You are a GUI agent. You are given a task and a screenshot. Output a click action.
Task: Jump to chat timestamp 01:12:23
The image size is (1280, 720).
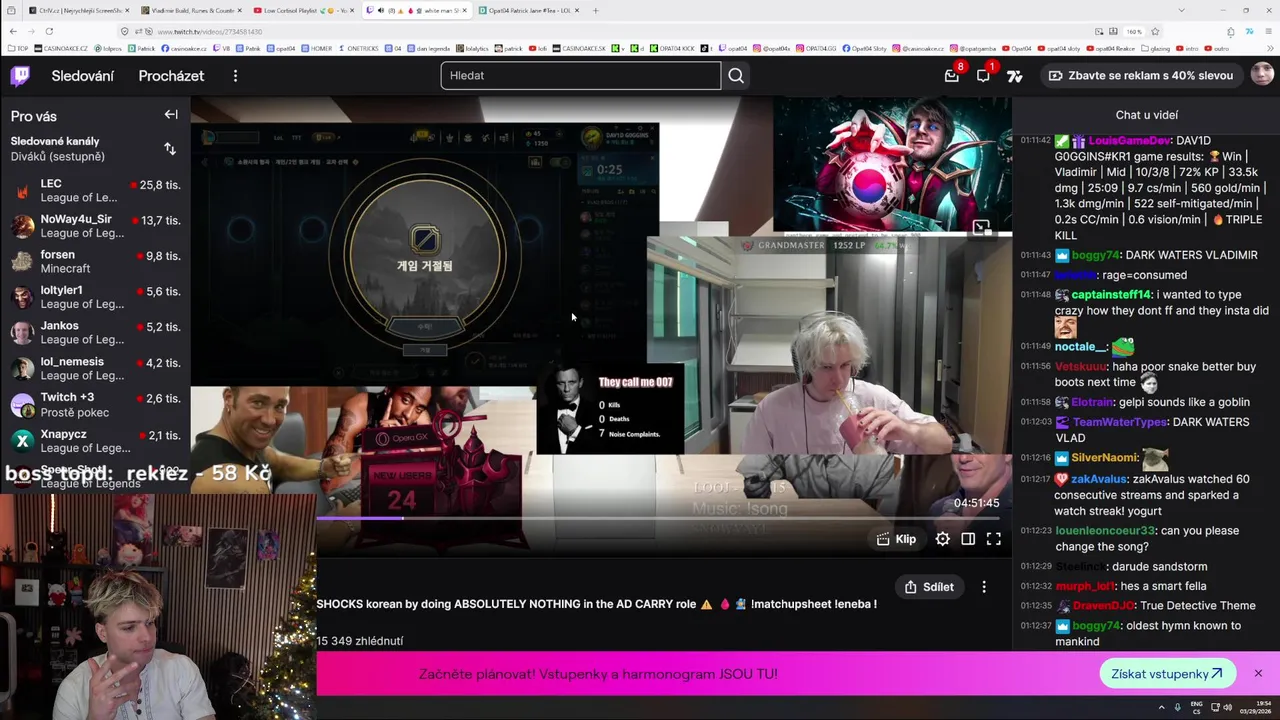[x=1035, y=531]
